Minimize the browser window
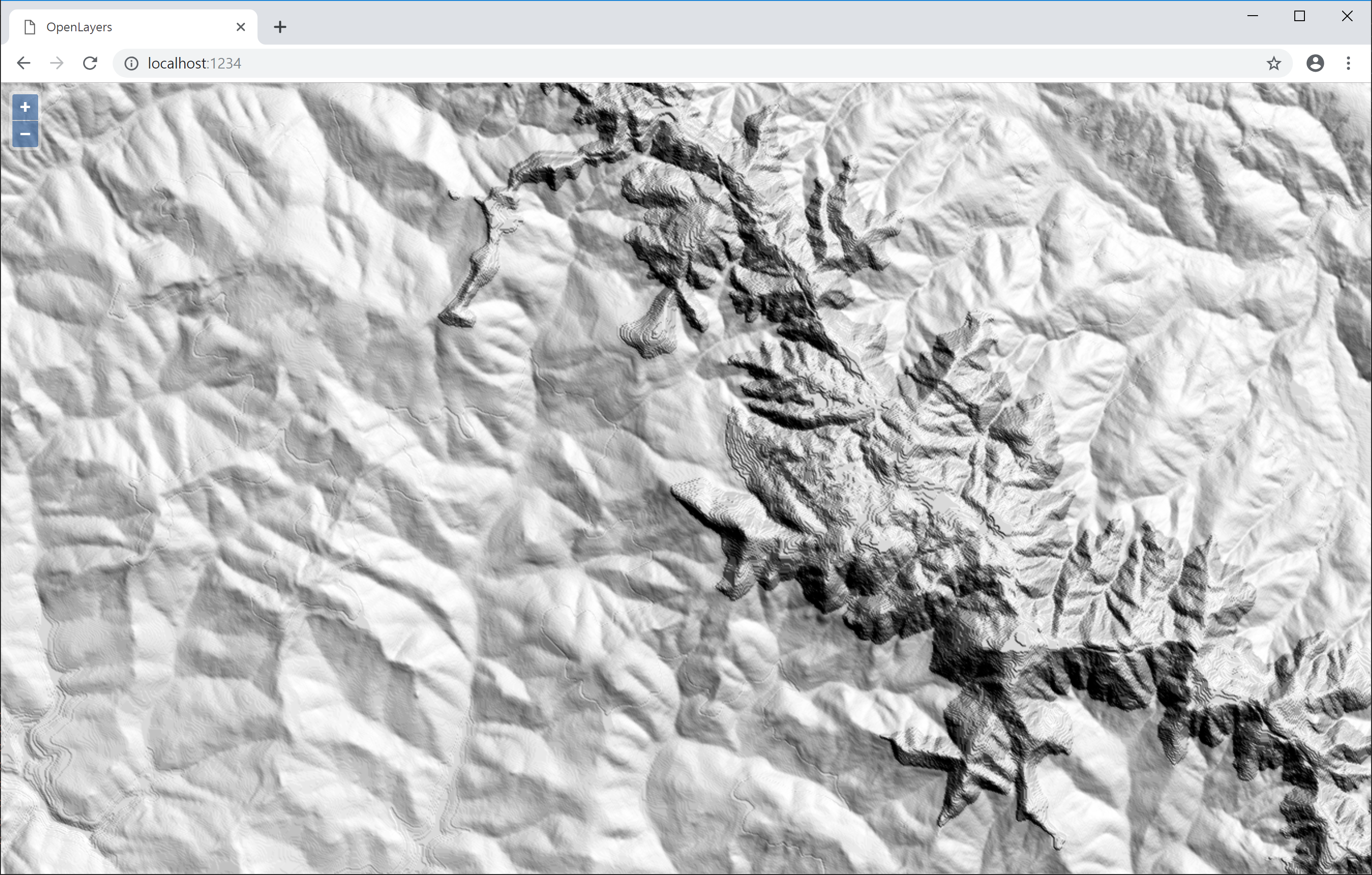Screen dimensions: 1372x875 (x=1252, y=16)
